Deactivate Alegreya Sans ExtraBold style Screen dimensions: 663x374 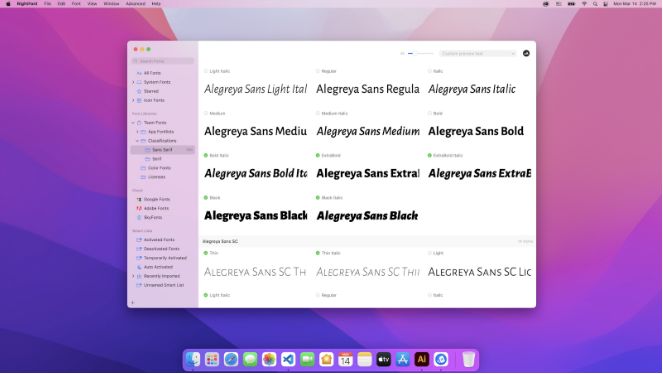click(318, 156)
